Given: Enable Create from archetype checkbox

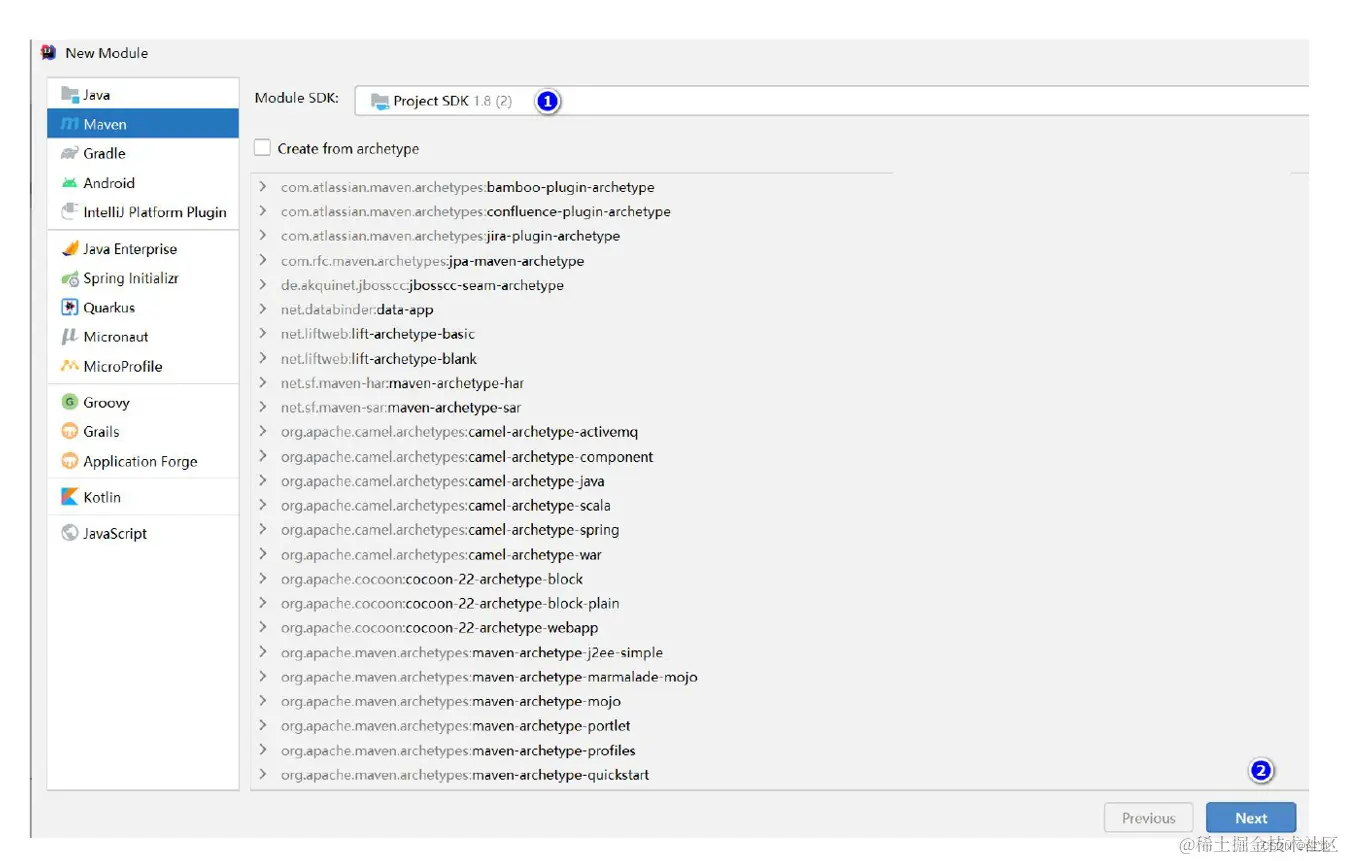Looking at the screenshot, I should [262, 148].
